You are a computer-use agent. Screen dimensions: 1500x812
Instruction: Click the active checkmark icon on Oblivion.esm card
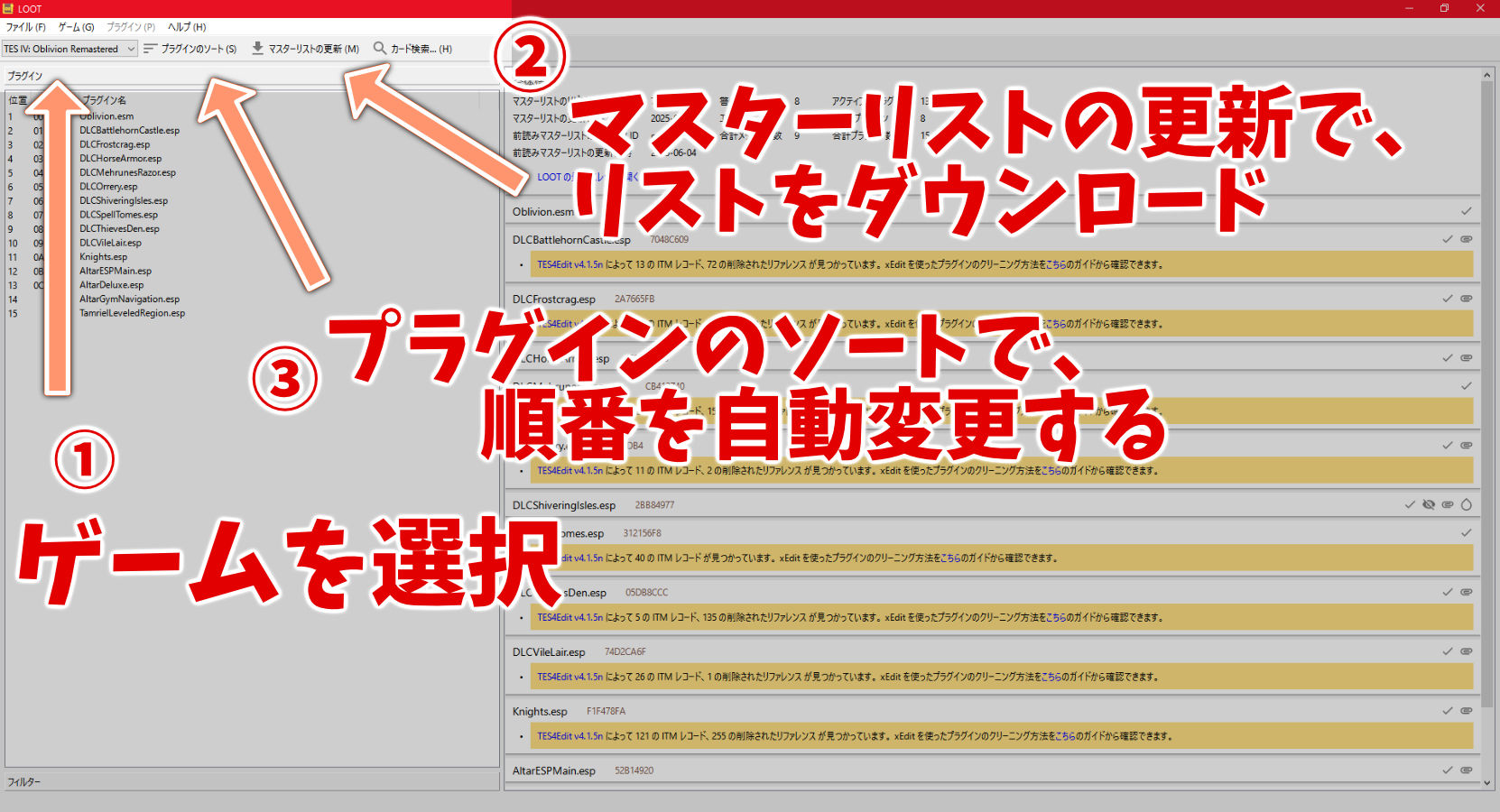point(1467,211)
